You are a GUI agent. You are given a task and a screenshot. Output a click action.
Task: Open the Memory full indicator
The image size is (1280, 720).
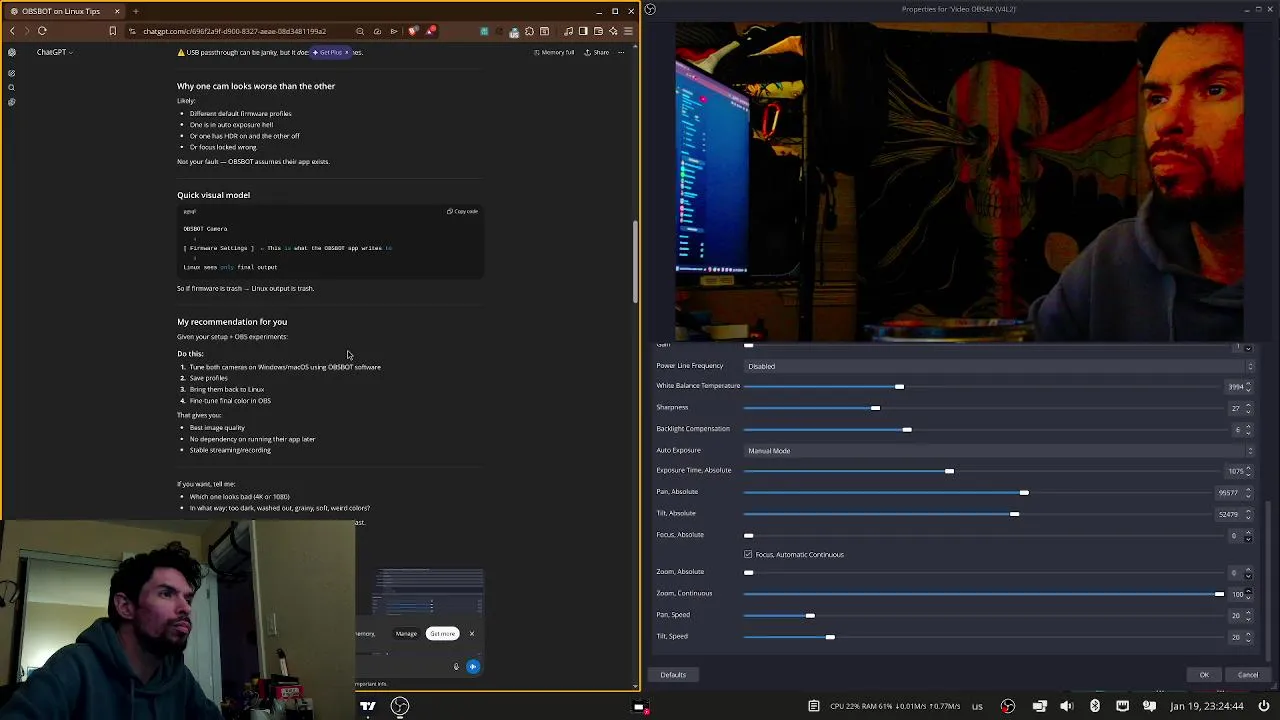click(554, 52)
